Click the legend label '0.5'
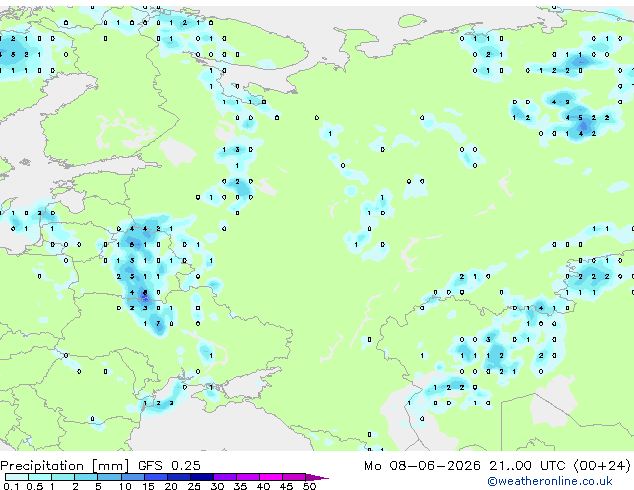The height and width of the screenshot is (490, 634). pyautogui.click(x=35, y=486)
